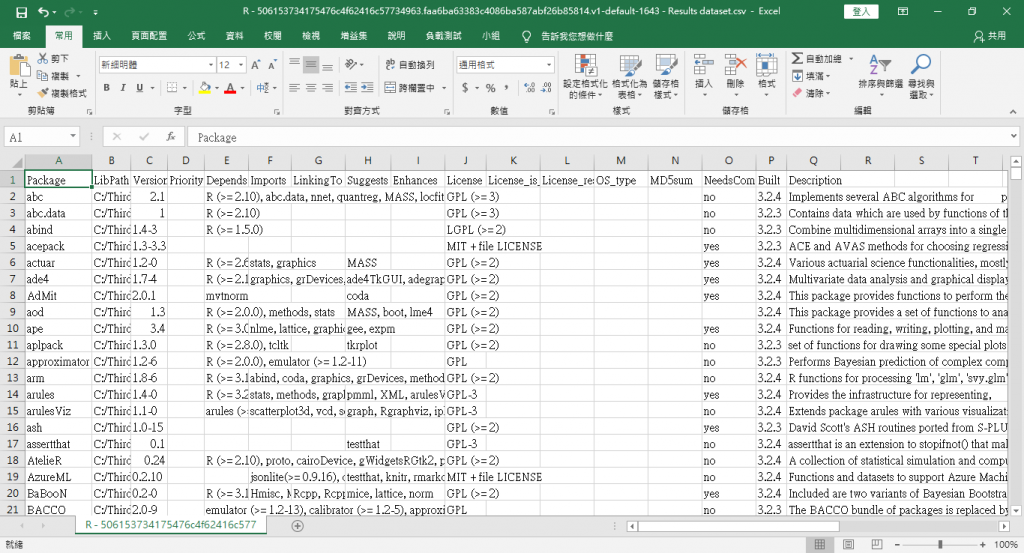Click the Undo arrow icon

click(x=44, y=12)
